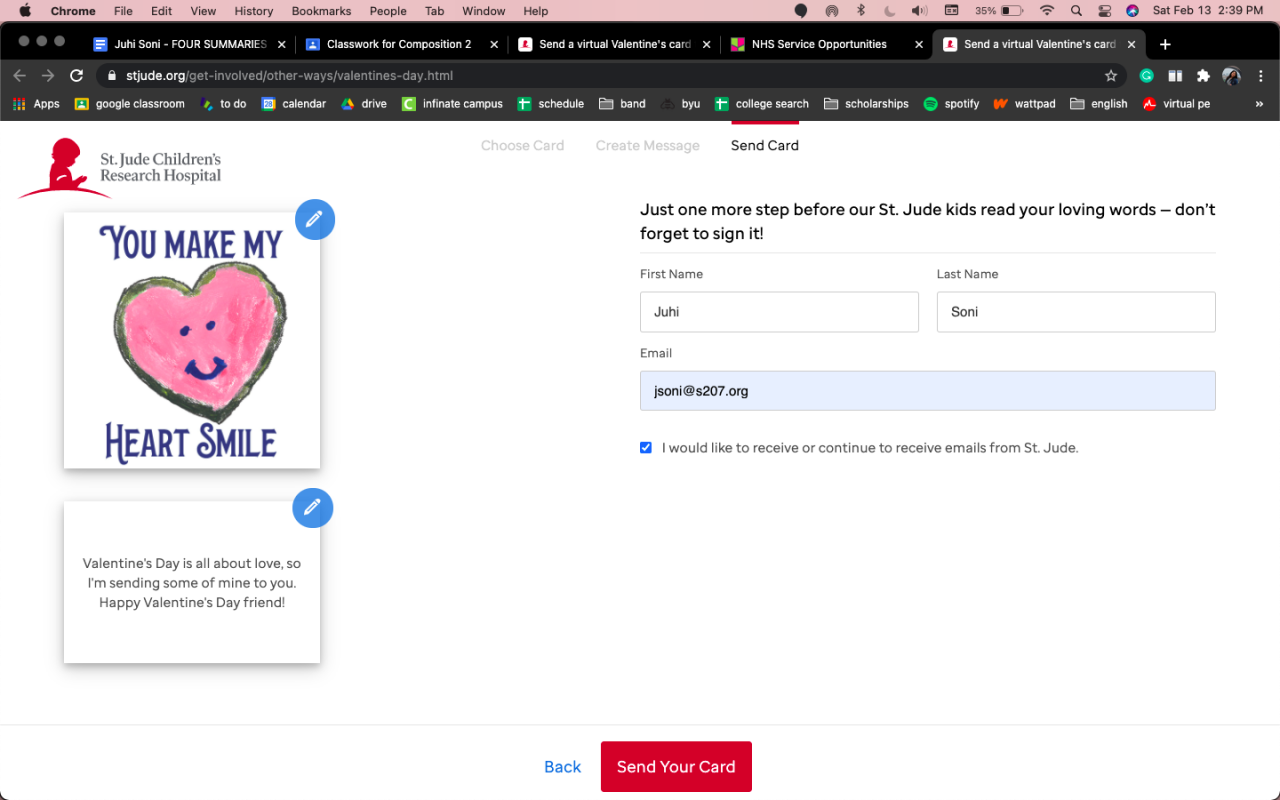Click the Last Name field containing Soni
Screen dimensions: 1280x800
coord(1076,312)
